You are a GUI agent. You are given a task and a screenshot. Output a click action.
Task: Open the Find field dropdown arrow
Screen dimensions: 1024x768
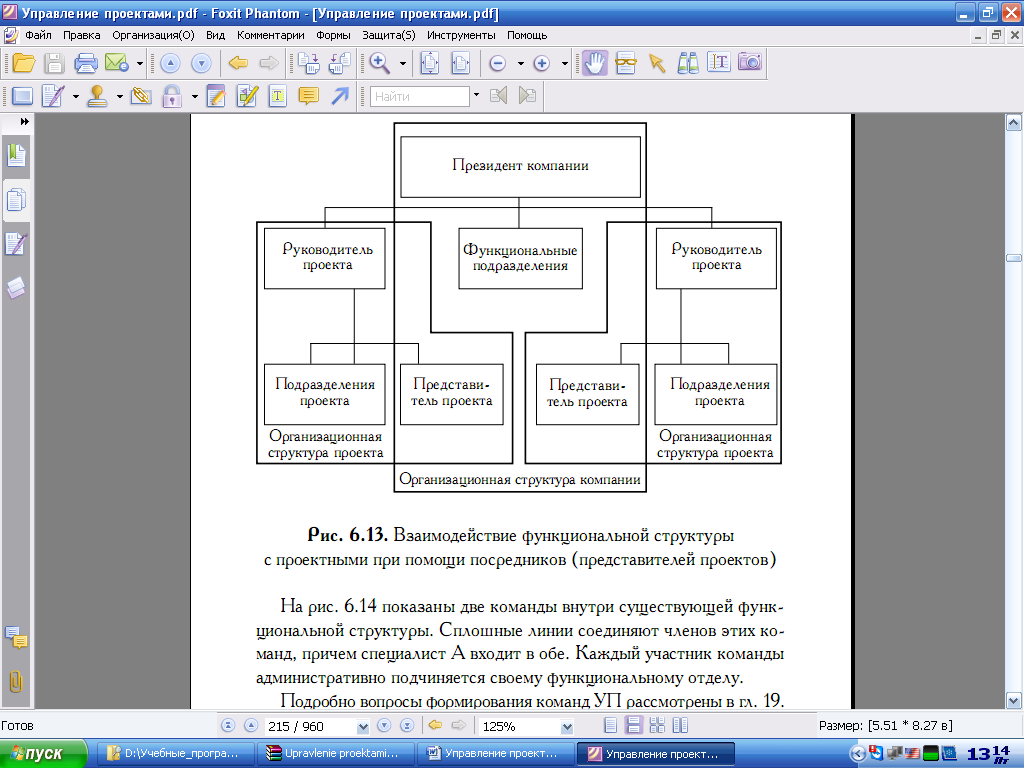(476, 95)
